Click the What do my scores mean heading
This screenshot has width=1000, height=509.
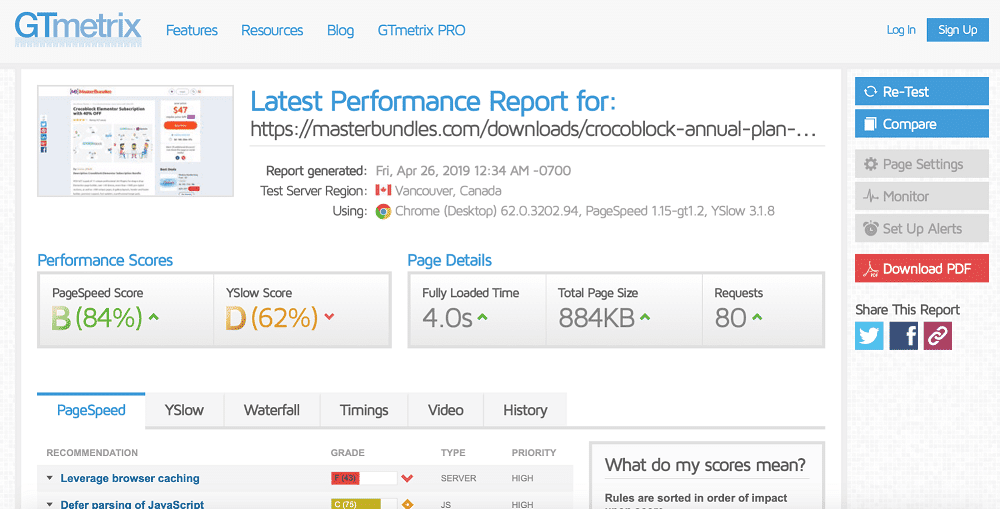(705, 464)
